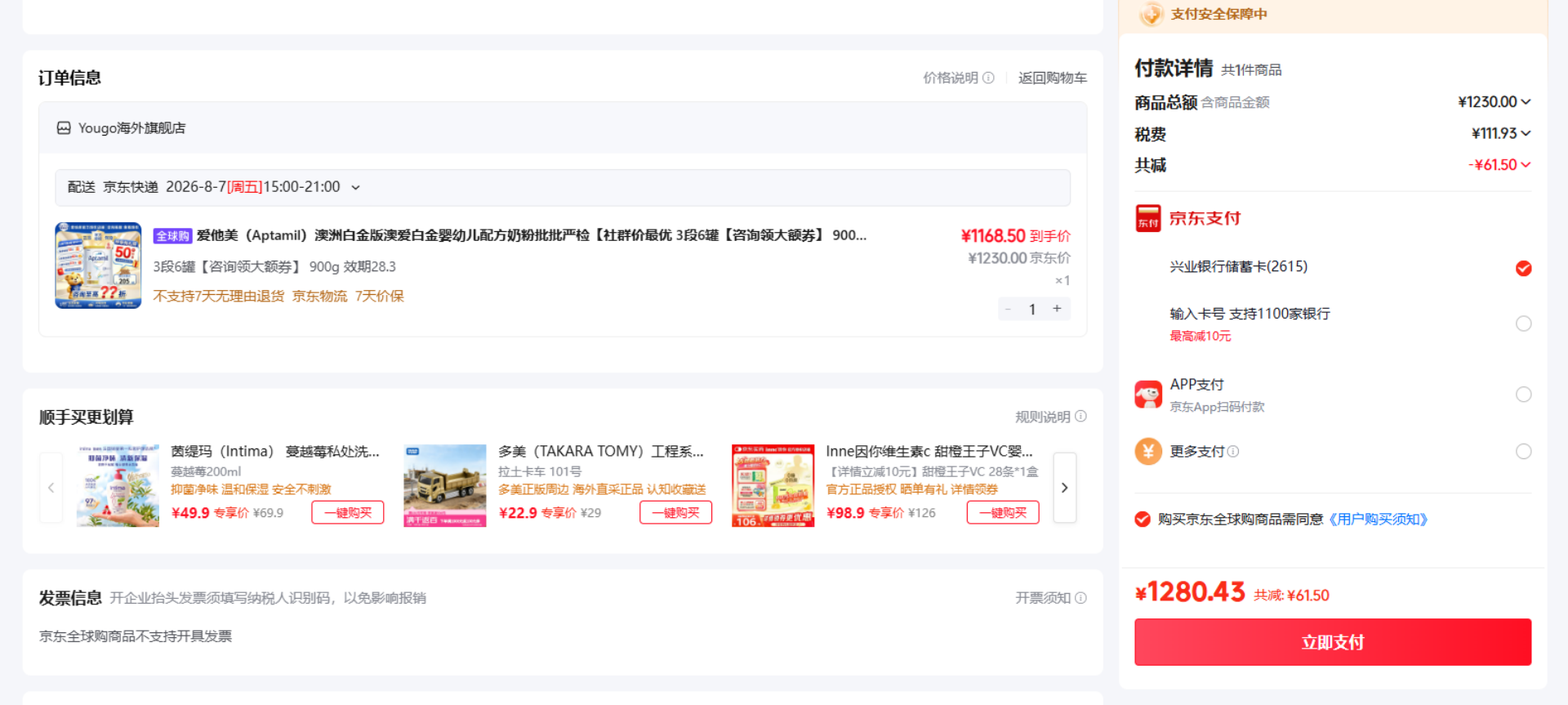Screen dimensions: 1568x705
Task: Expand 税费 ¥111.93 details
Action: [1526, 133]
